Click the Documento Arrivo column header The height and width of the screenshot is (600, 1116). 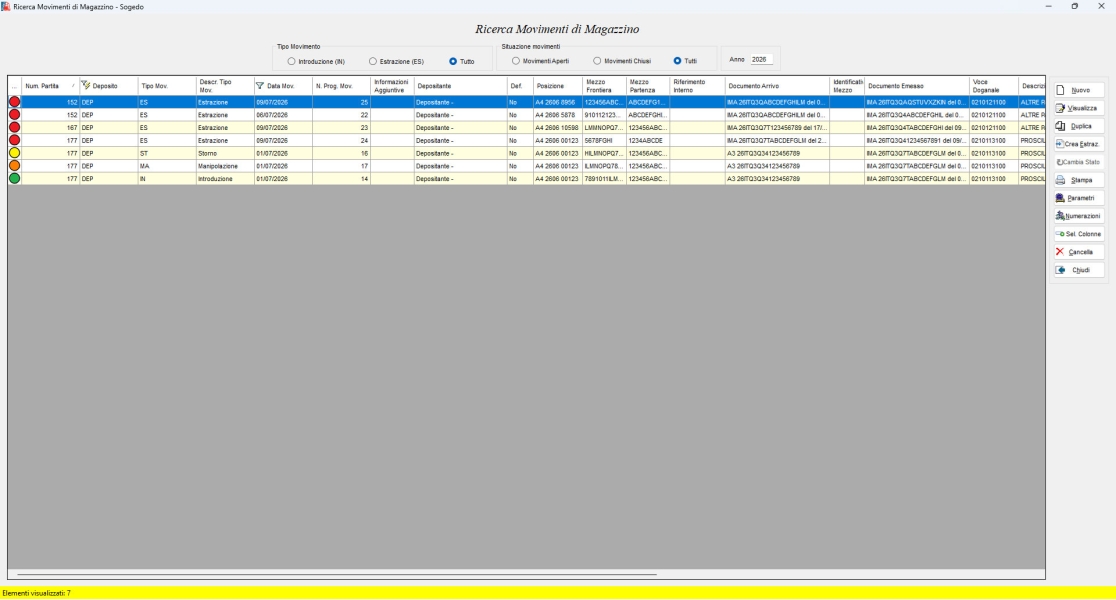[x=777, y=86]
